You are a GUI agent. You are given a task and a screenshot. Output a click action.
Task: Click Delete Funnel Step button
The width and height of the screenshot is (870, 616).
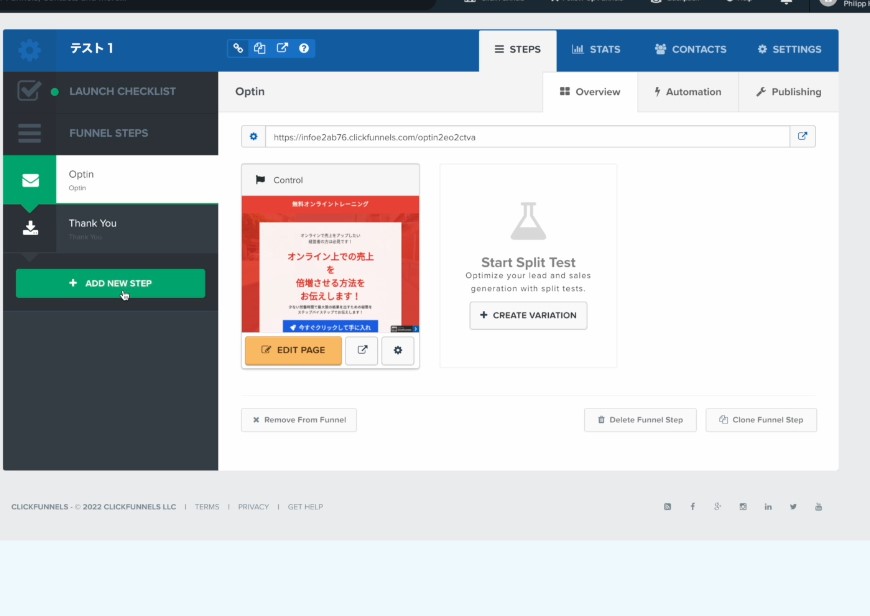[640, 420]
